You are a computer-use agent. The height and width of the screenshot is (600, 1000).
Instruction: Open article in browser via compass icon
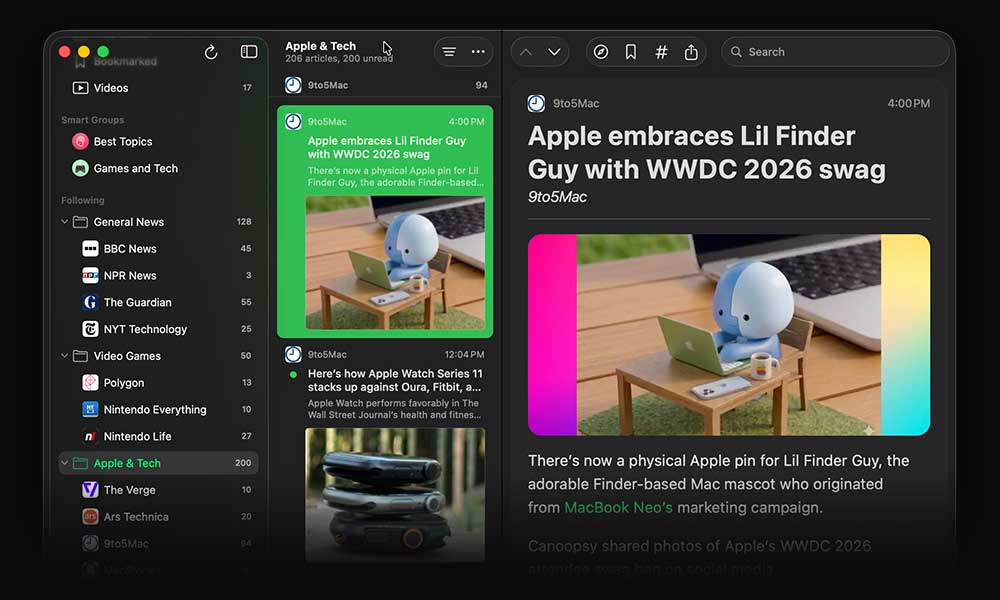click(x=601, y=52)
